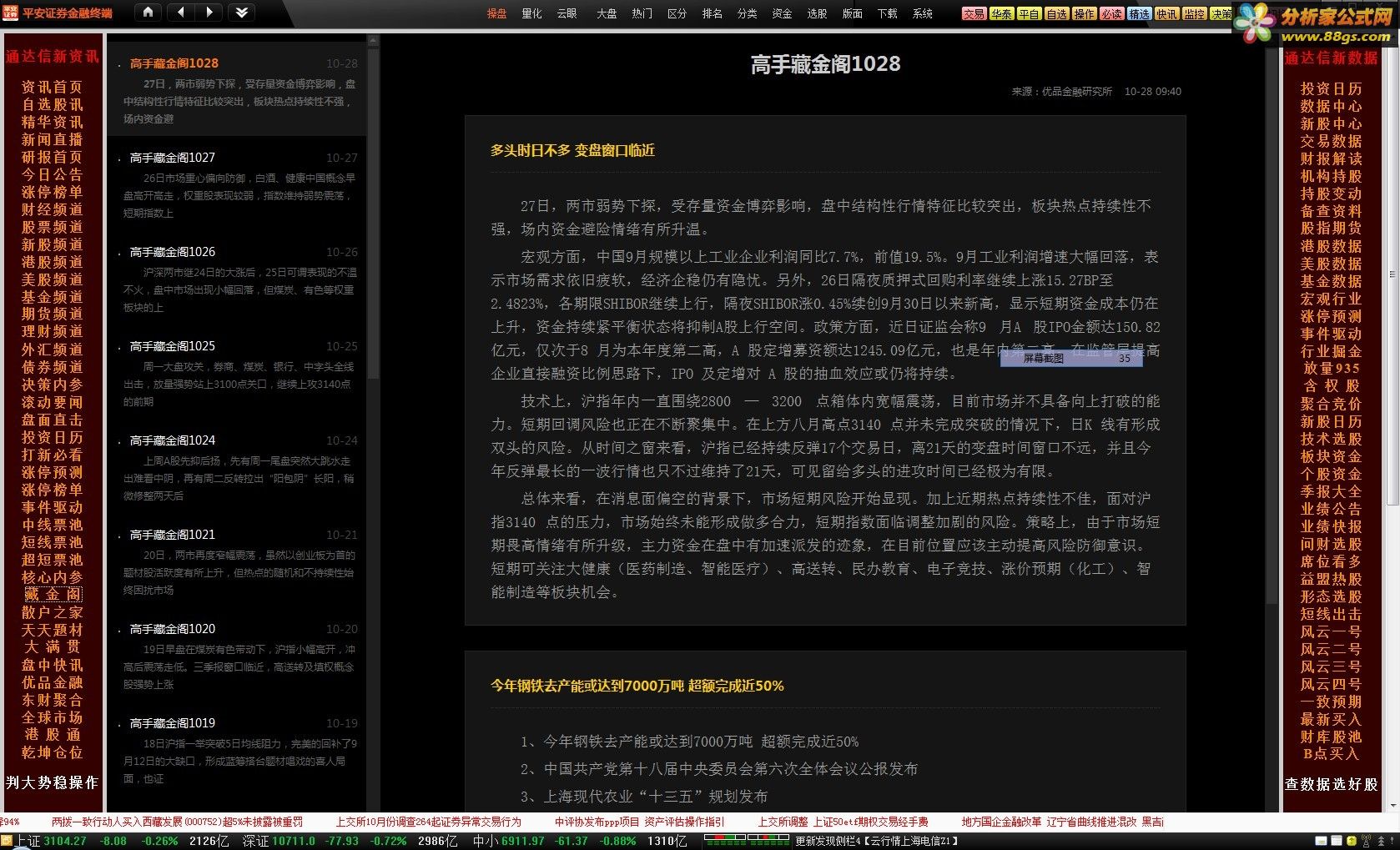Open 数据中心 in right sidebar
Image resolution: width=1400 pixels, height=850 pixels.
coord(1331,106)
